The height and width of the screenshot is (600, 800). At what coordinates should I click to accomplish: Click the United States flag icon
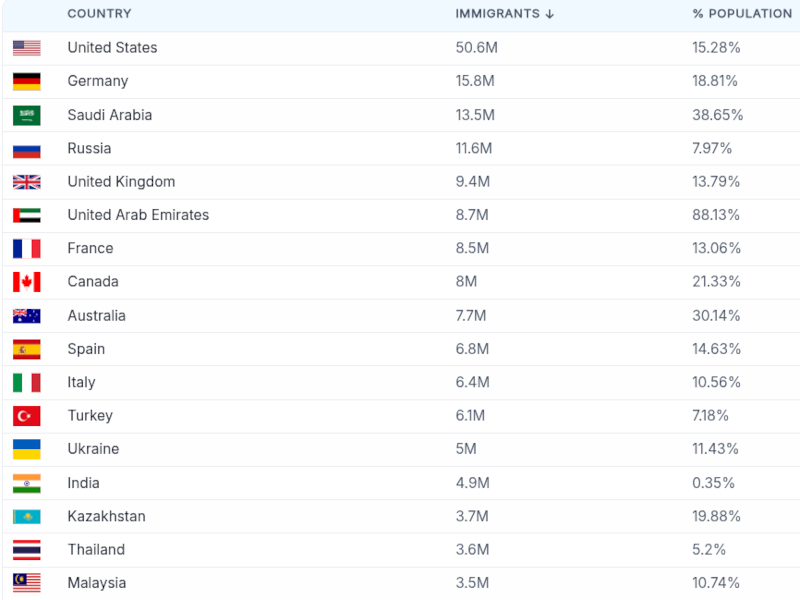click(27, 48)
